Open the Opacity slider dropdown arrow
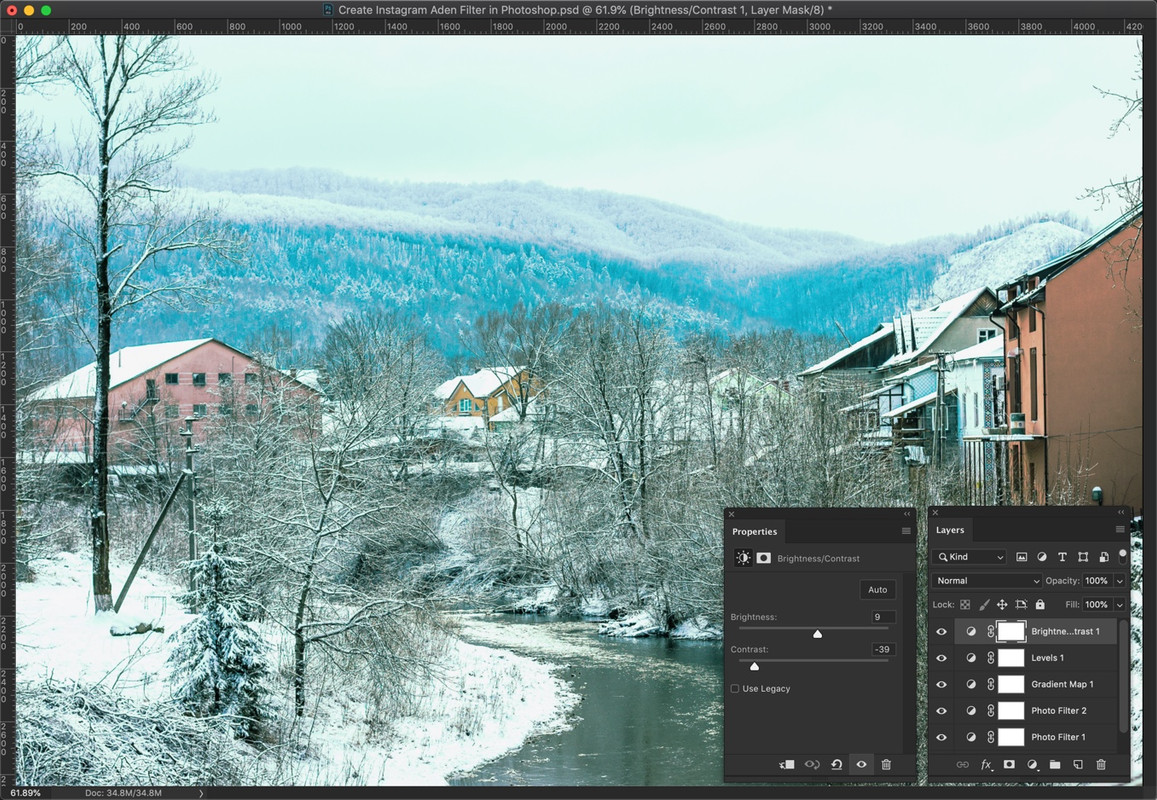1157x800 pixels. tap(1119, 581)
